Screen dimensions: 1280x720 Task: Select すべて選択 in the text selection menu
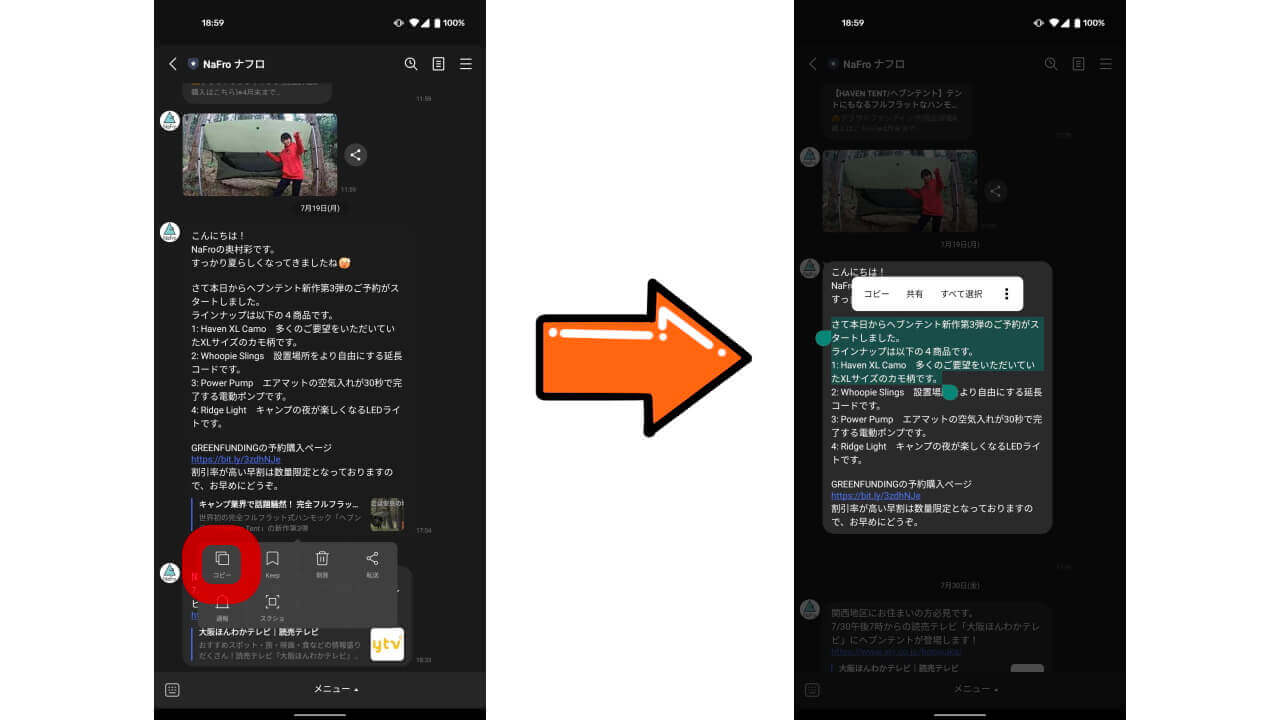click(961, 293)
